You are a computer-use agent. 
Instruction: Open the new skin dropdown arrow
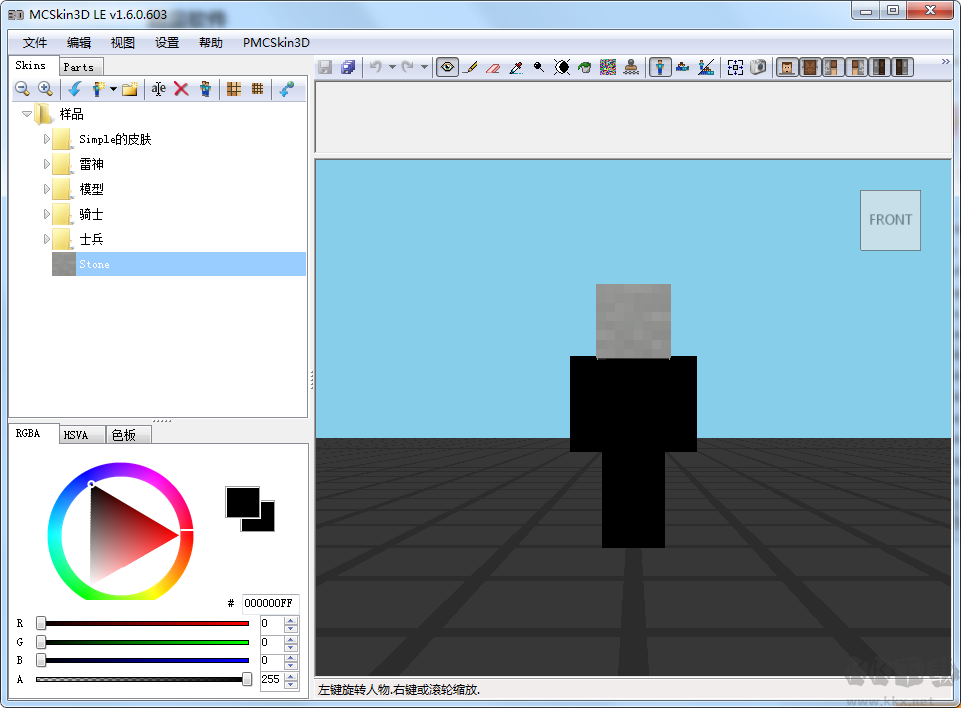pyautogui.click(x=113, y=89)
